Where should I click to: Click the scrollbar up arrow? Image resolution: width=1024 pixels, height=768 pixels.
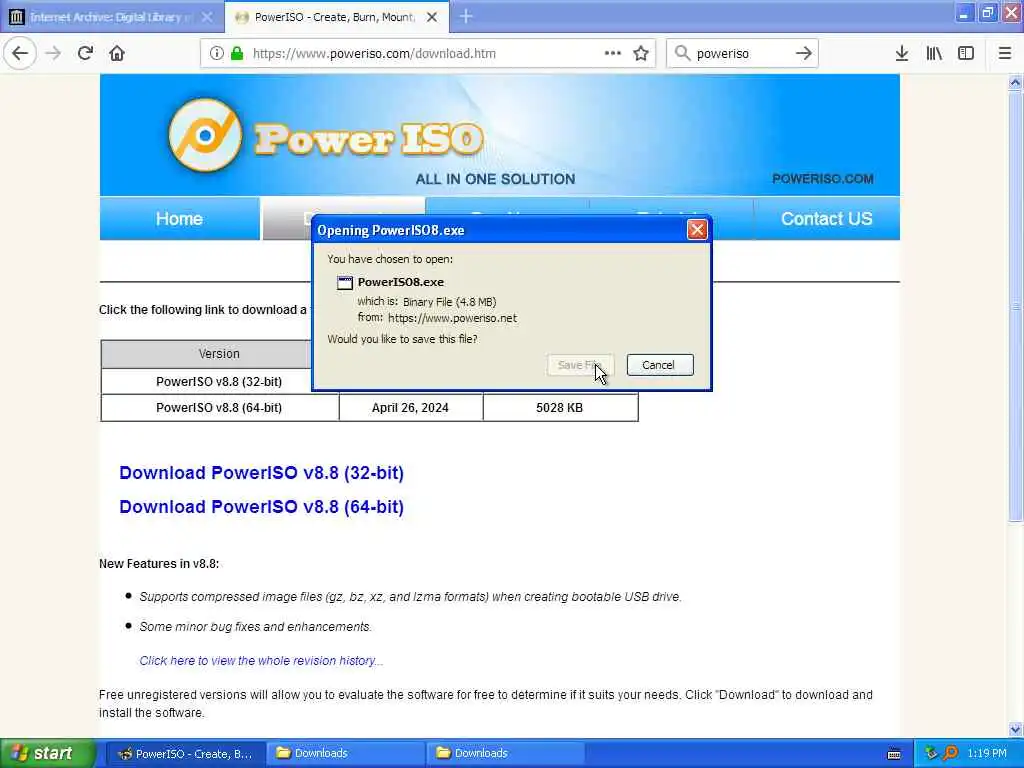(x=1015, y=82)
